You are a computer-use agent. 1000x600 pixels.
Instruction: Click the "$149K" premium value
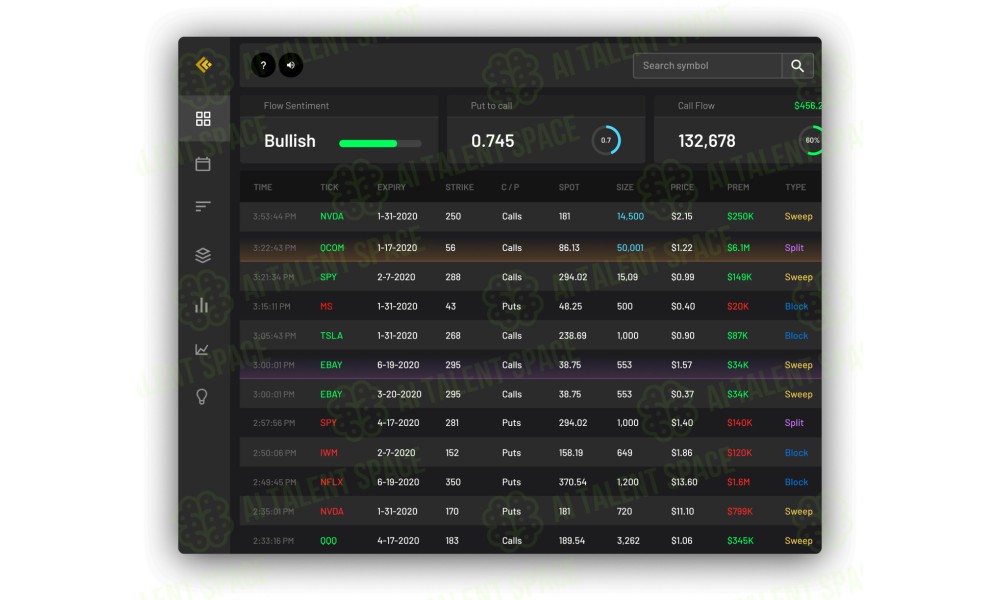(739, 277)
